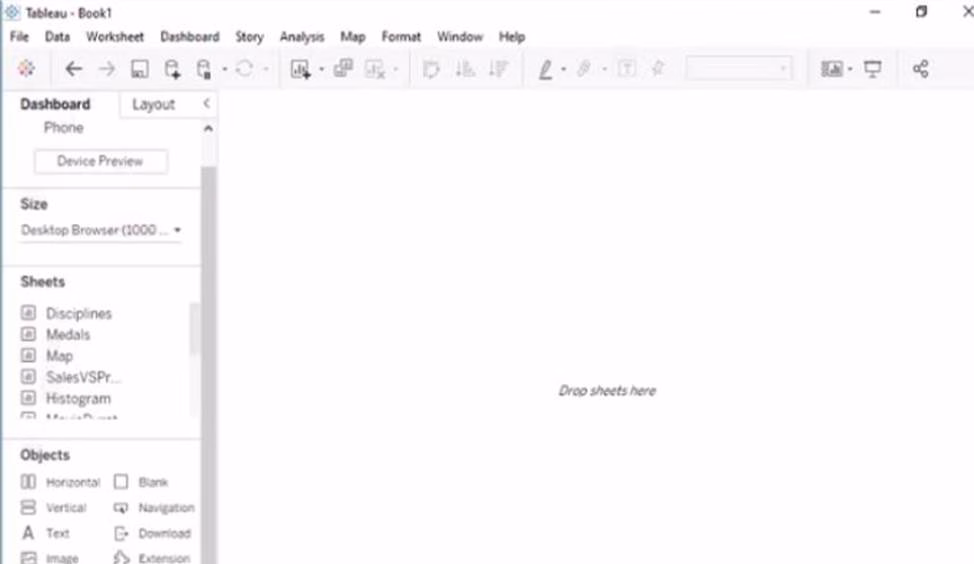The image size is (974, 564).
Task: Open the Size dropdown Desktop Browser
Action: coord(100,230)
